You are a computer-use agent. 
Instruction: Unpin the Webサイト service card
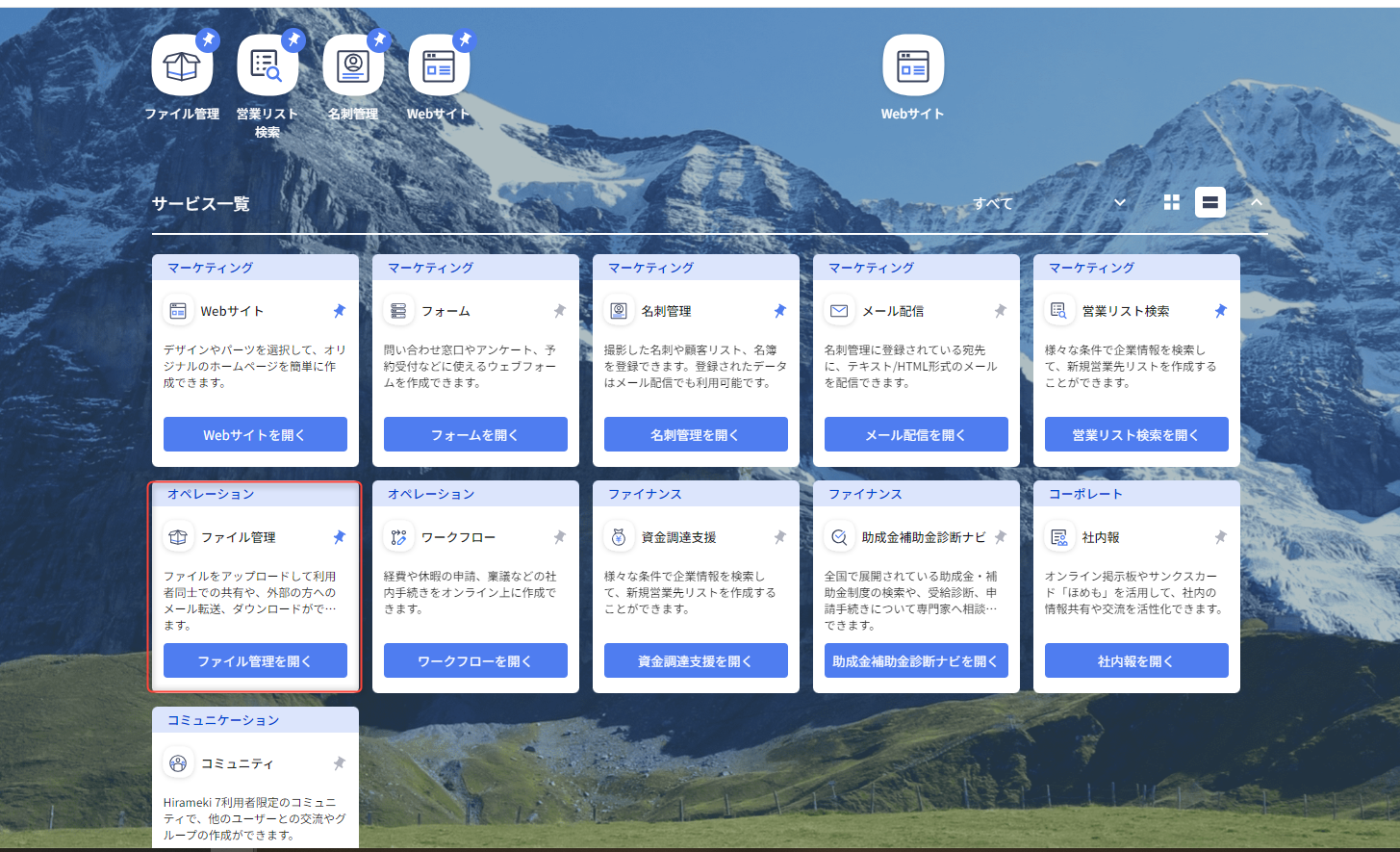[x=339, y=311]
